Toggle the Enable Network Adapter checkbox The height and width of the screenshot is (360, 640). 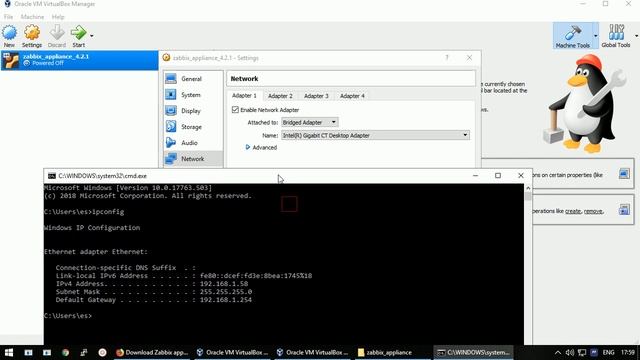[x=235, y=110]
